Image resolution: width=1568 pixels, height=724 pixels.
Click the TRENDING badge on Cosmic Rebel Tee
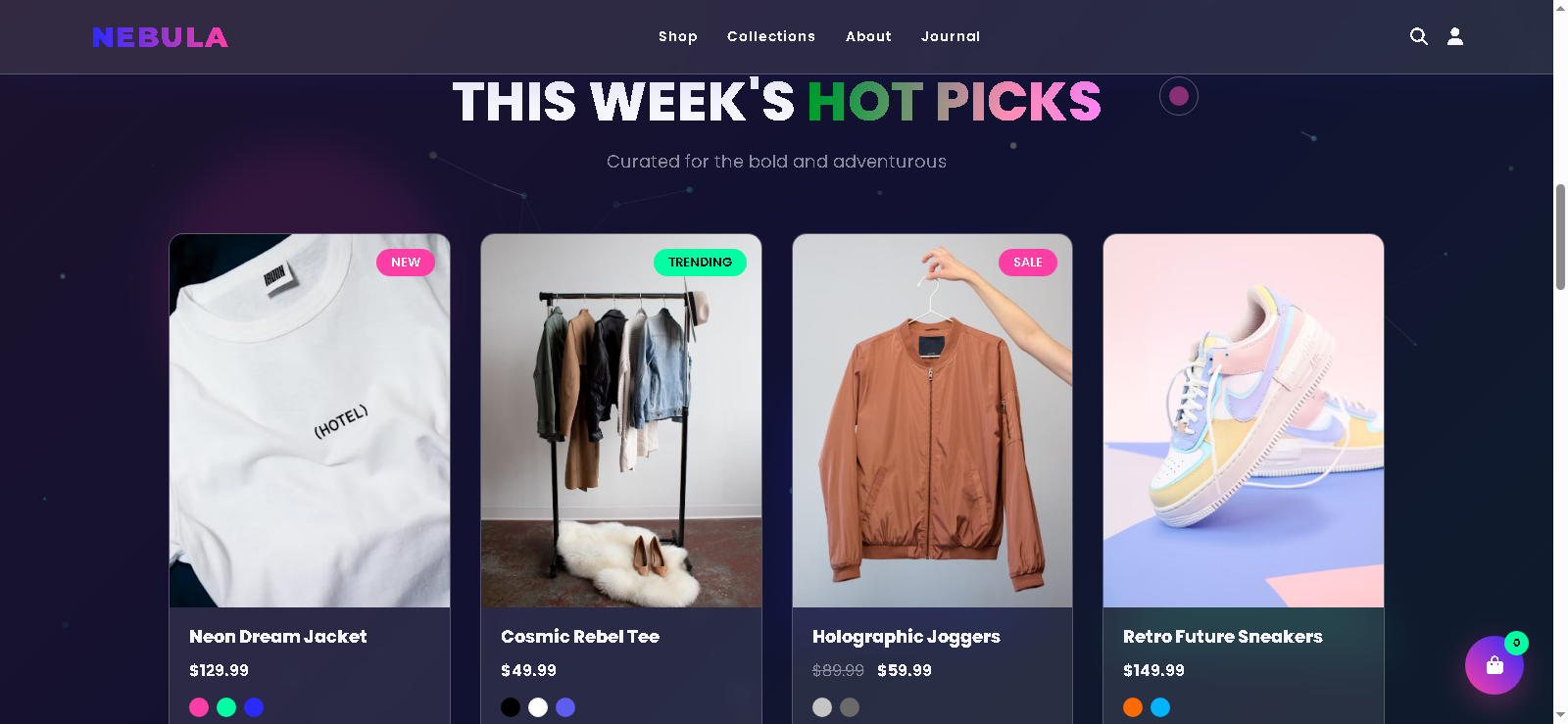(x=700, y=263)
